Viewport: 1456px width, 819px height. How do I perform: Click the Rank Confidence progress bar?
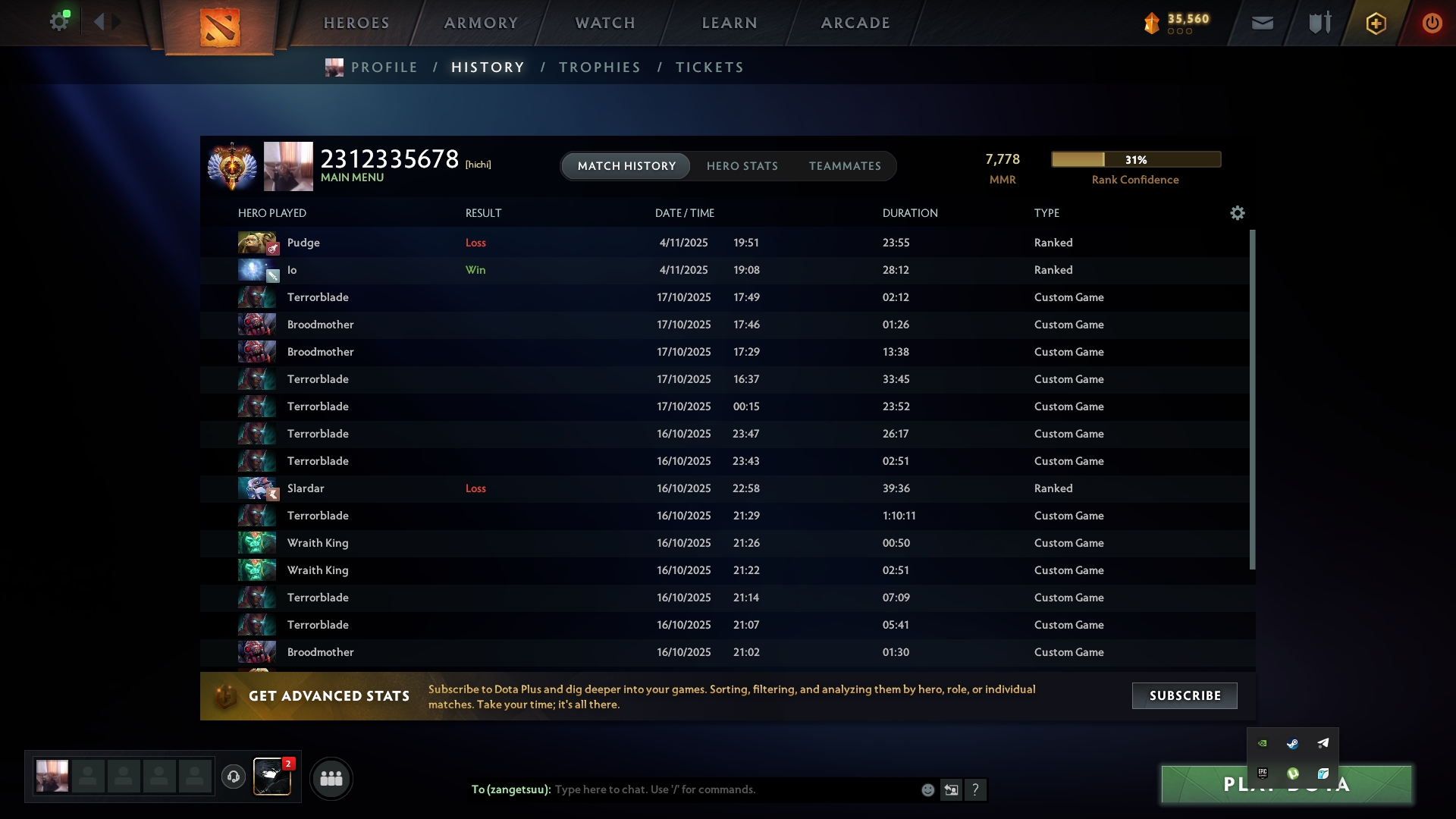pos(1135,159)
